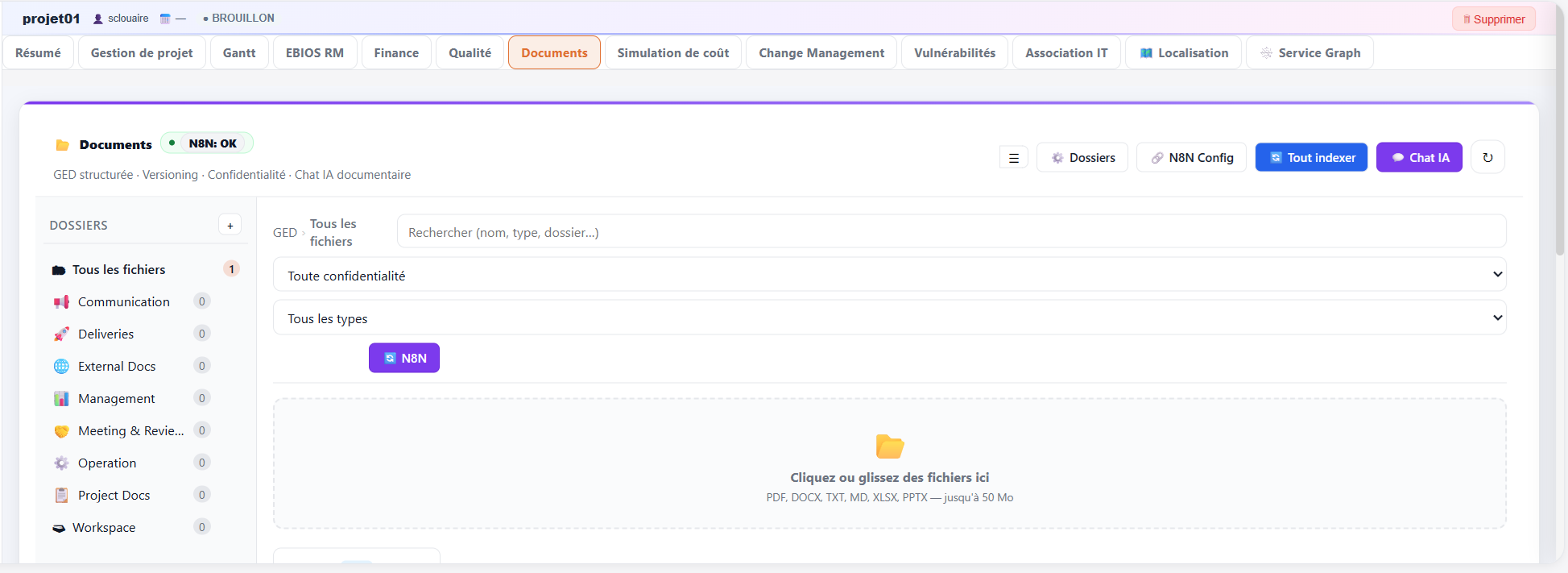
Task: Click Tout indexer button
Action: [x=1310, y=158]
